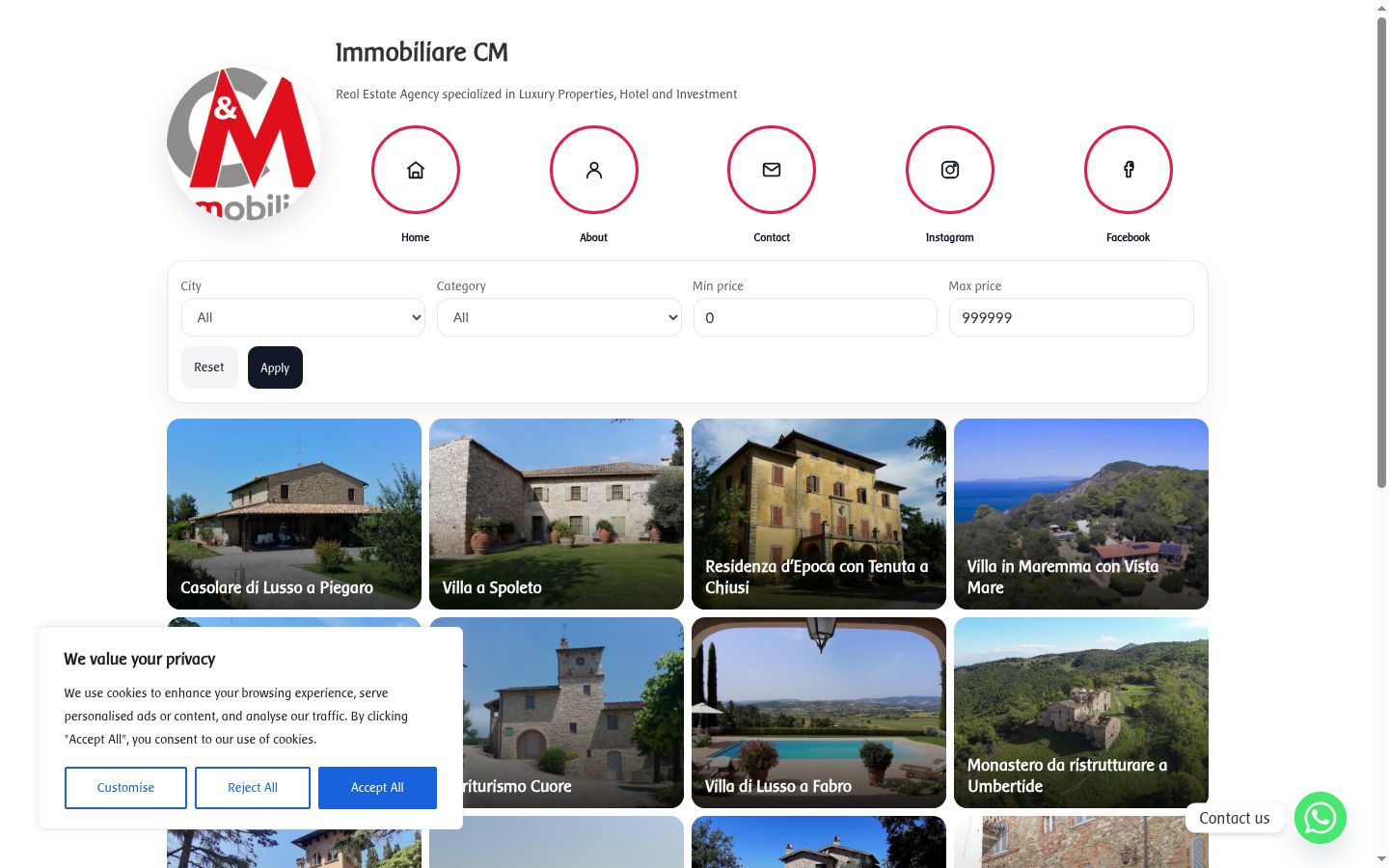Reject all cookies
The image size is (1389, 868).
coord(253,788)
